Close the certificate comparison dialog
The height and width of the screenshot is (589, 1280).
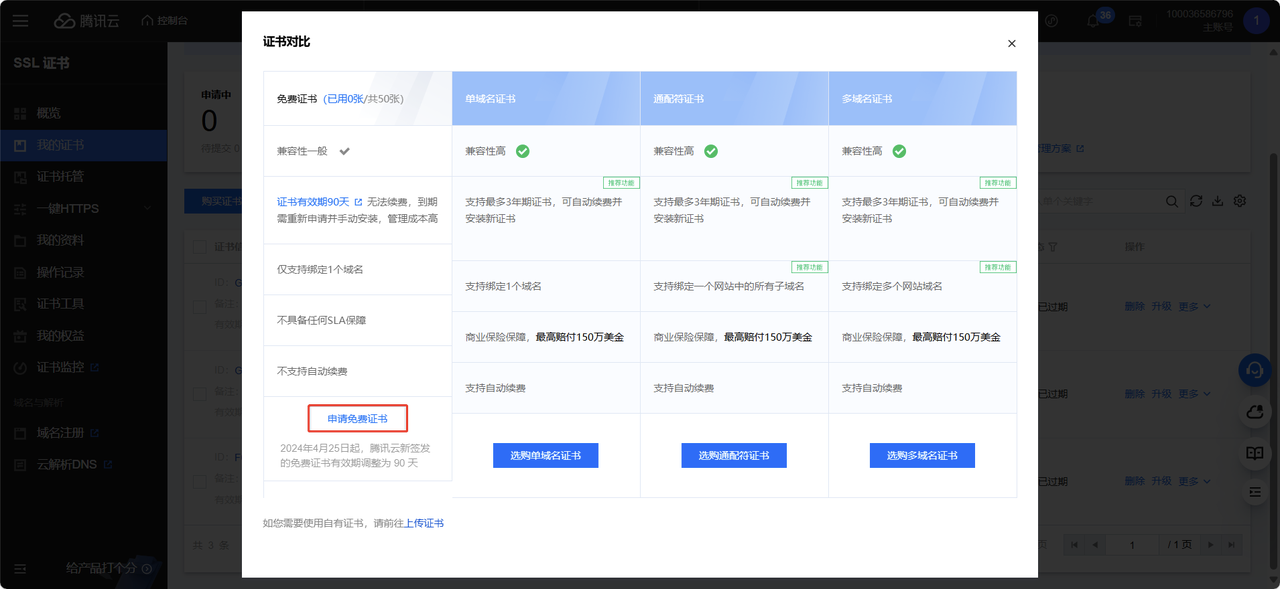[1011, 44]
